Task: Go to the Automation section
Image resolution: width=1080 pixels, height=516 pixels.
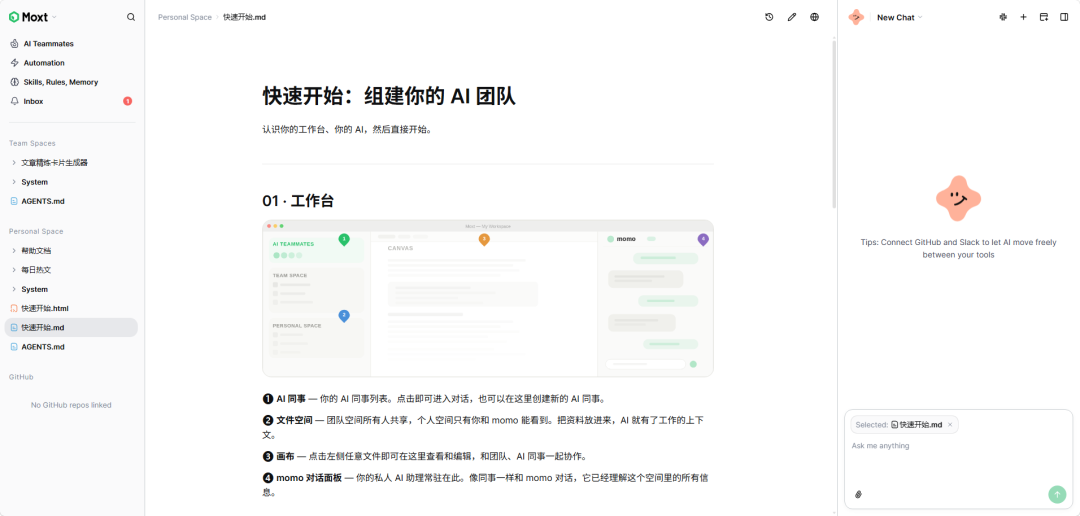Action: [44, 63]
